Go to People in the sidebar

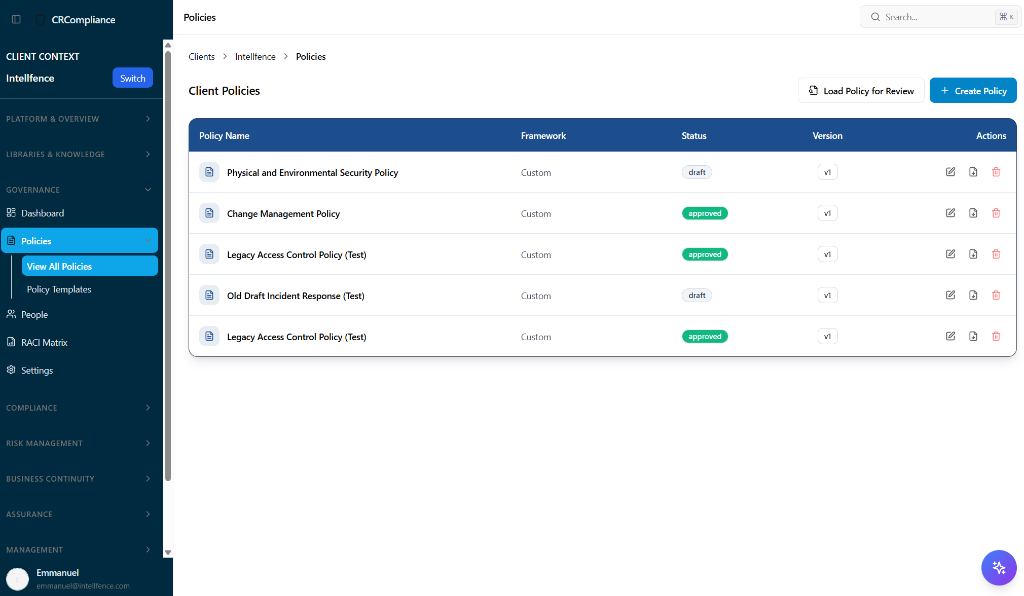[34, 314]
